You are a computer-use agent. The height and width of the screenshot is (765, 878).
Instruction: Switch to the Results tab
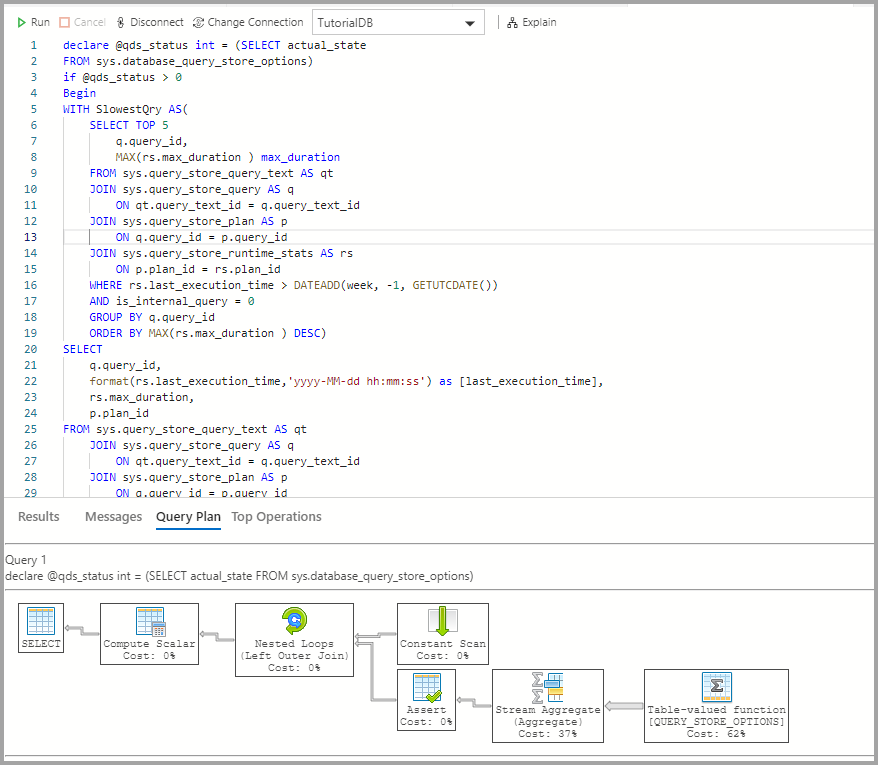click(38, 516)
